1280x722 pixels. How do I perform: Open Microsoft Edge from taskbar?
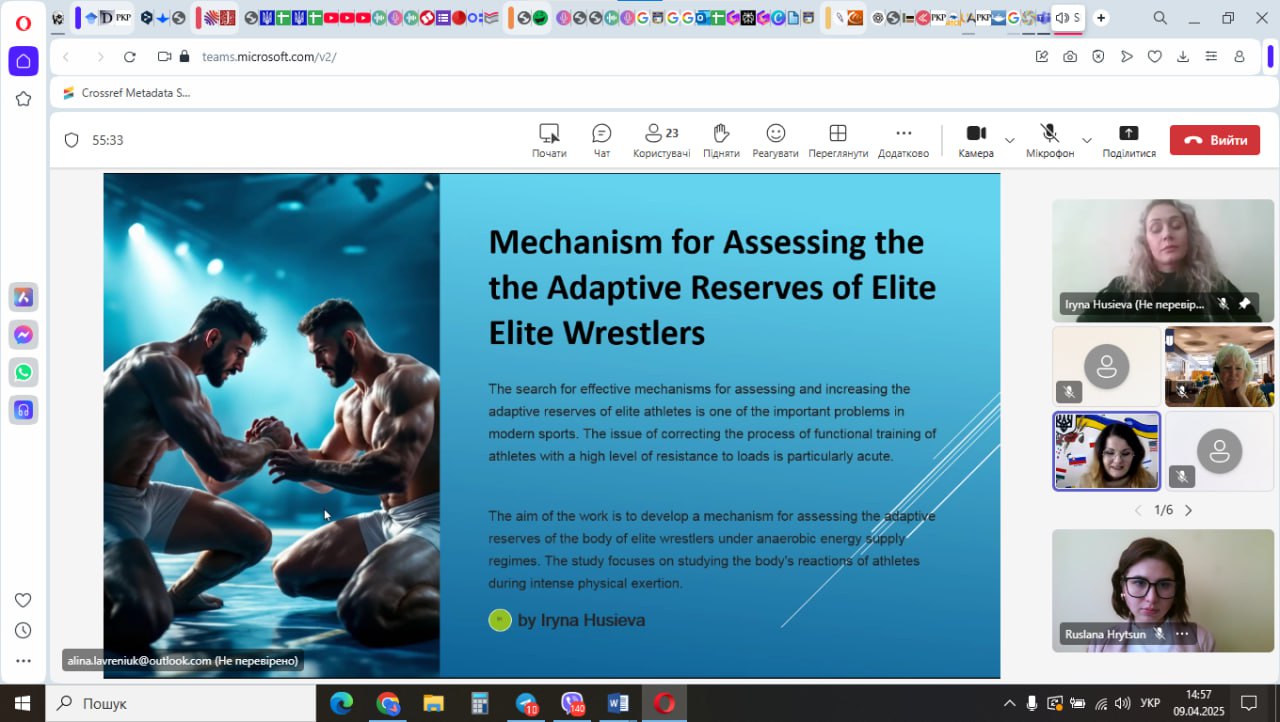coord(341,703)
